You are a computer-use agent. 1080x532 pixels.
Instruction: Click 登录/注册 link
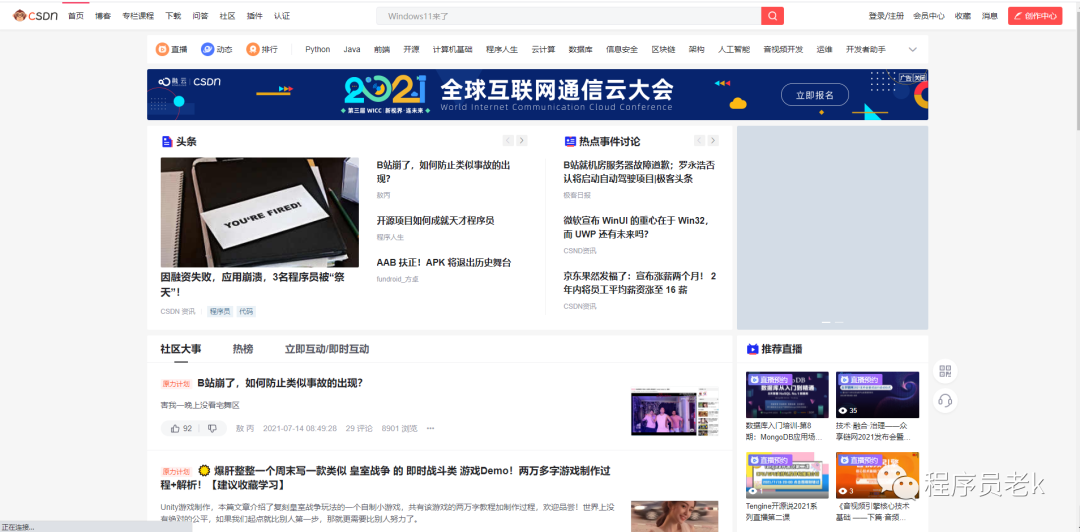pyautogui.click(x=886, y=16)
